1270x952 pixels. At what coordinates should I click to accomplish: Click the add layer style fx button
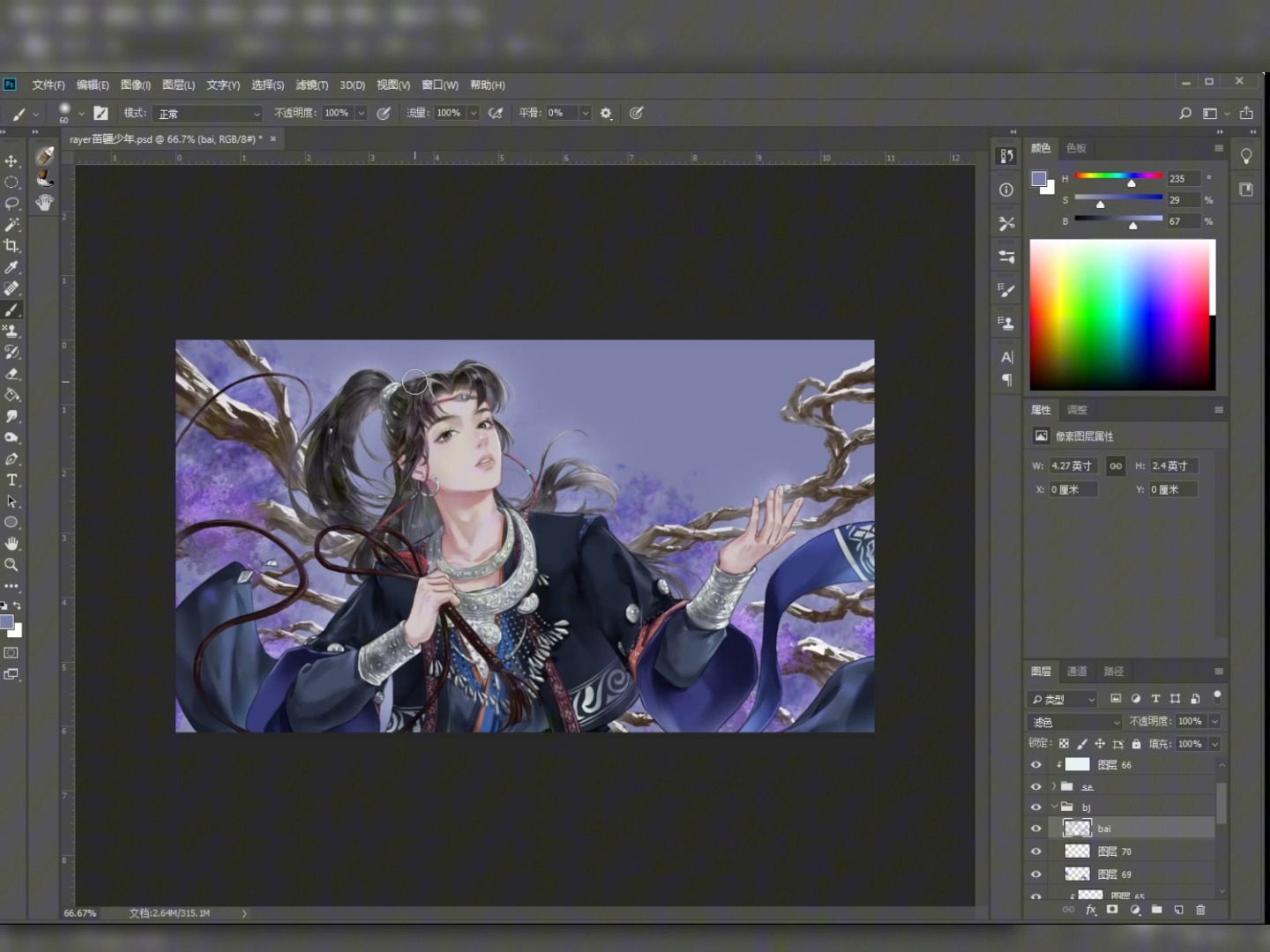pyautogui.click(x=1091, y=910)
